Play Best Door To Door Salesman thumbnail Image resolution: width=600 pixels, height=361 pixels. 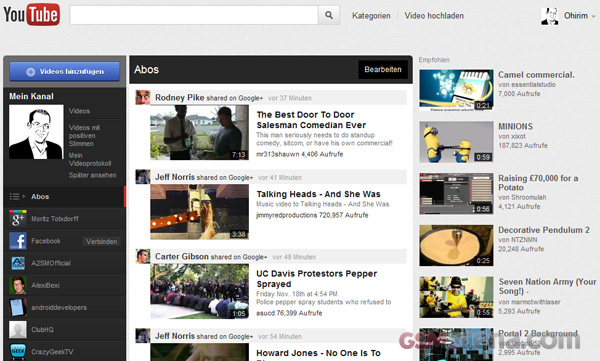[199, 132]
